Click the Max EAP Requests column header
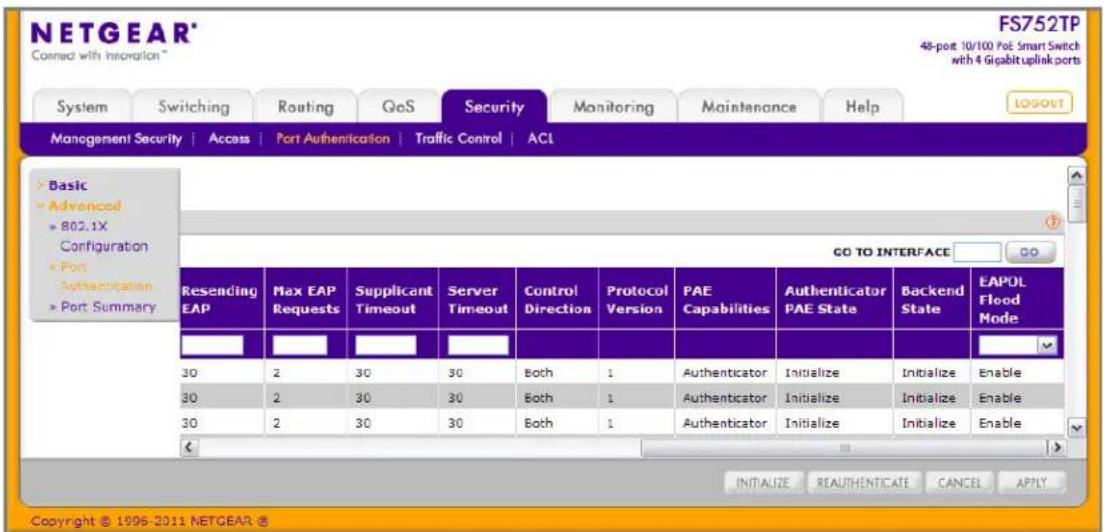Screen dimensions: 1104x532 tap(306, 299)
